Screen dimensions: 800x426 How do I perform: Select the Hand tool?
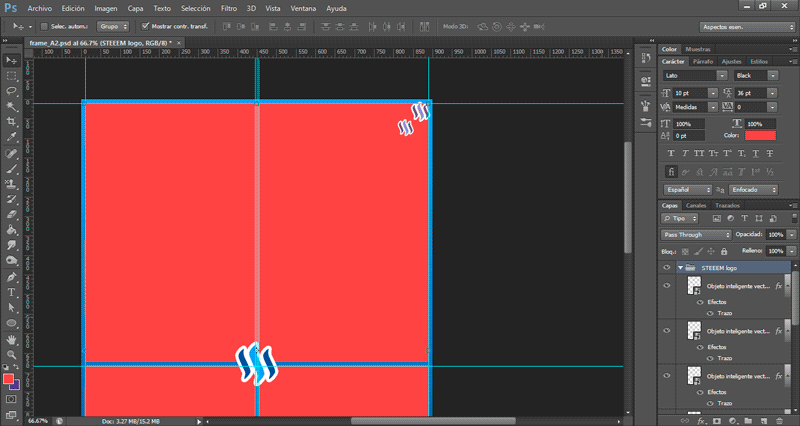11,340
